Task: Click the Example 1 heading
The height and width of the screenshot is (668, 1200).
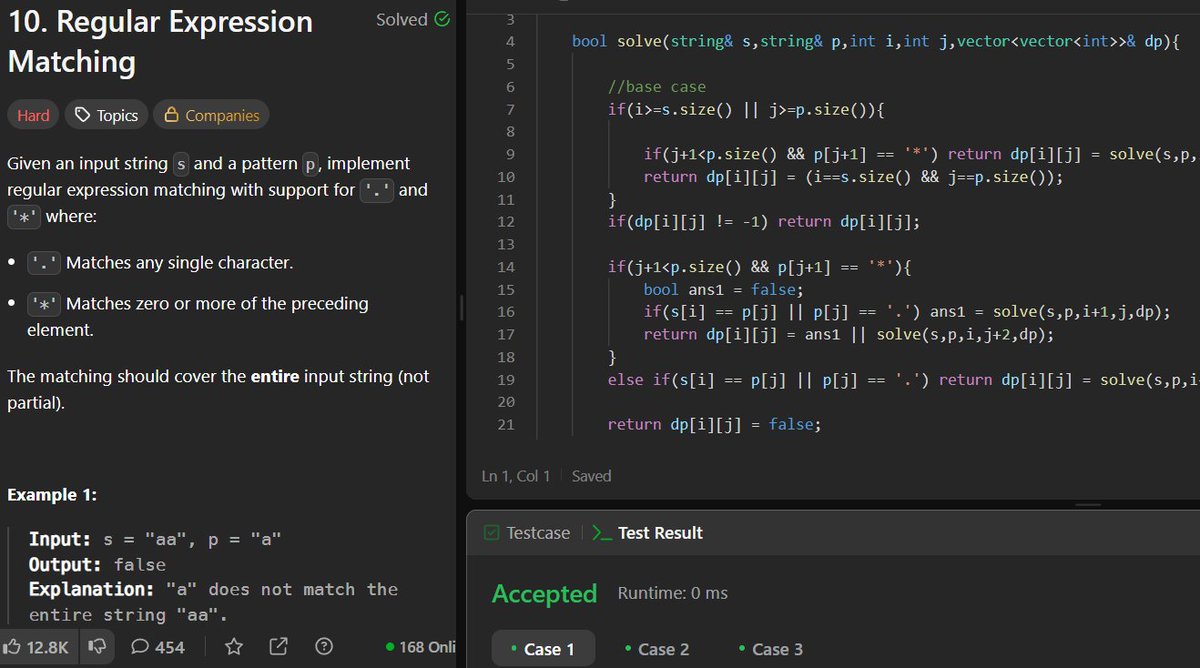Action: click(x=52, y=495)
